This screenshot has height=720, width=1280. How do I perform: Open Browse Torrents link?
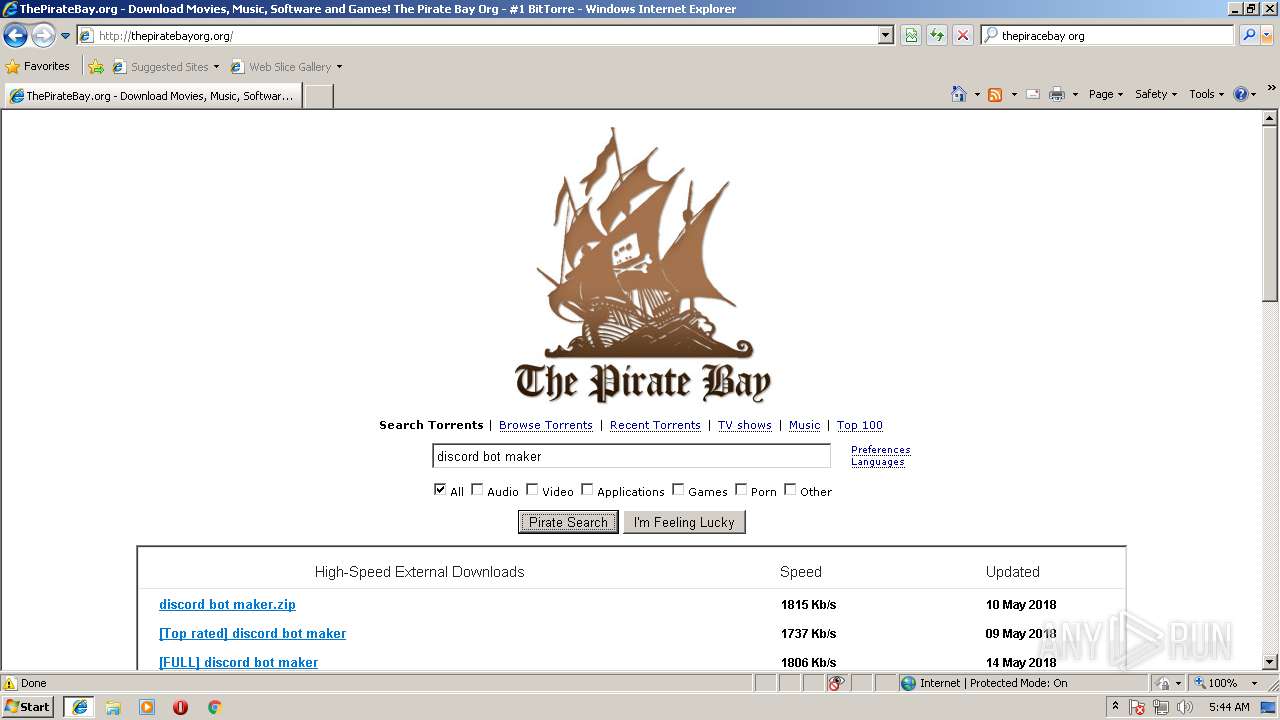(x=546, y=425)
